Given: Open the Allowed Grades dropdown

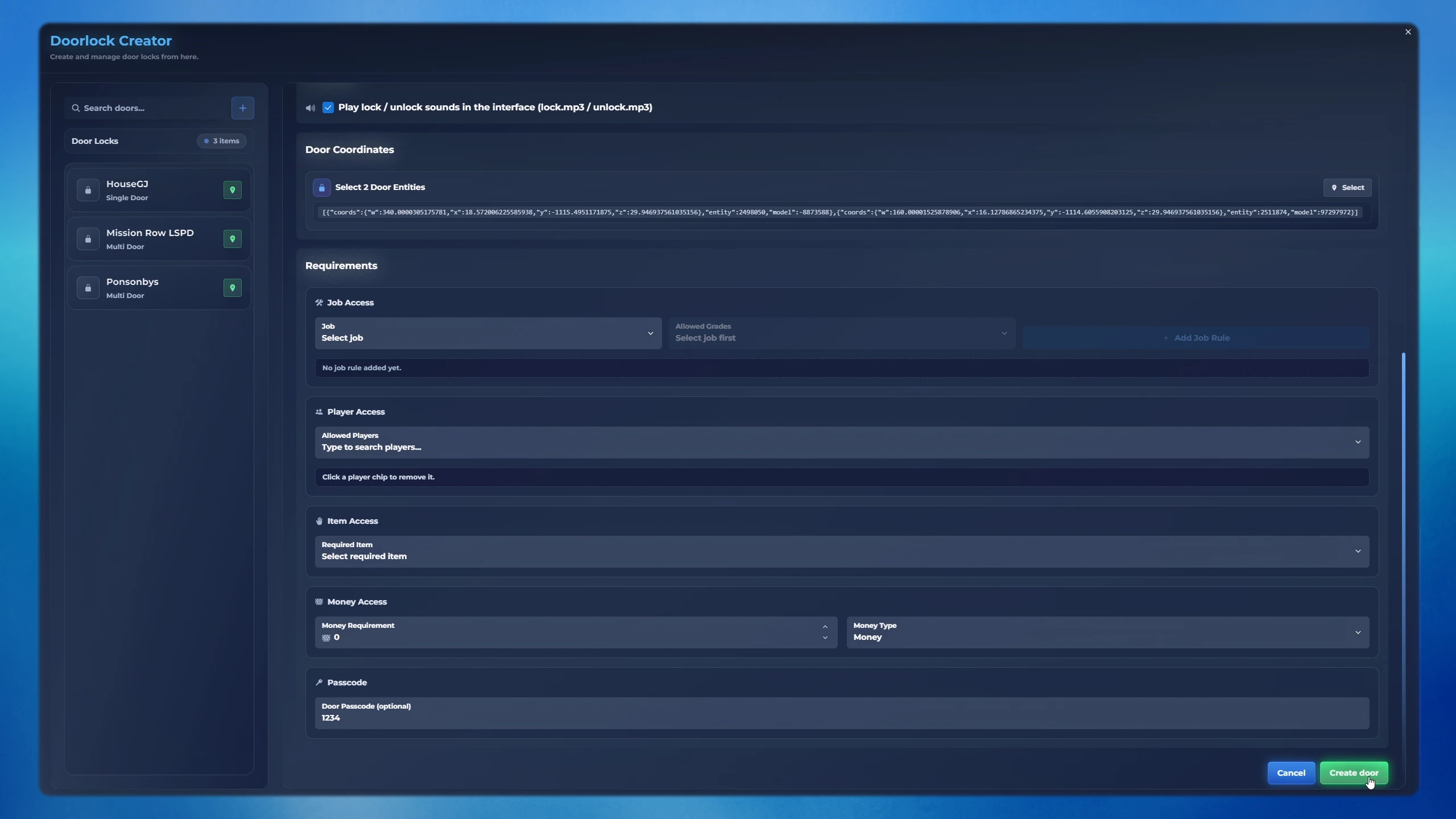Looking at the screenshot, I should 842,333.
